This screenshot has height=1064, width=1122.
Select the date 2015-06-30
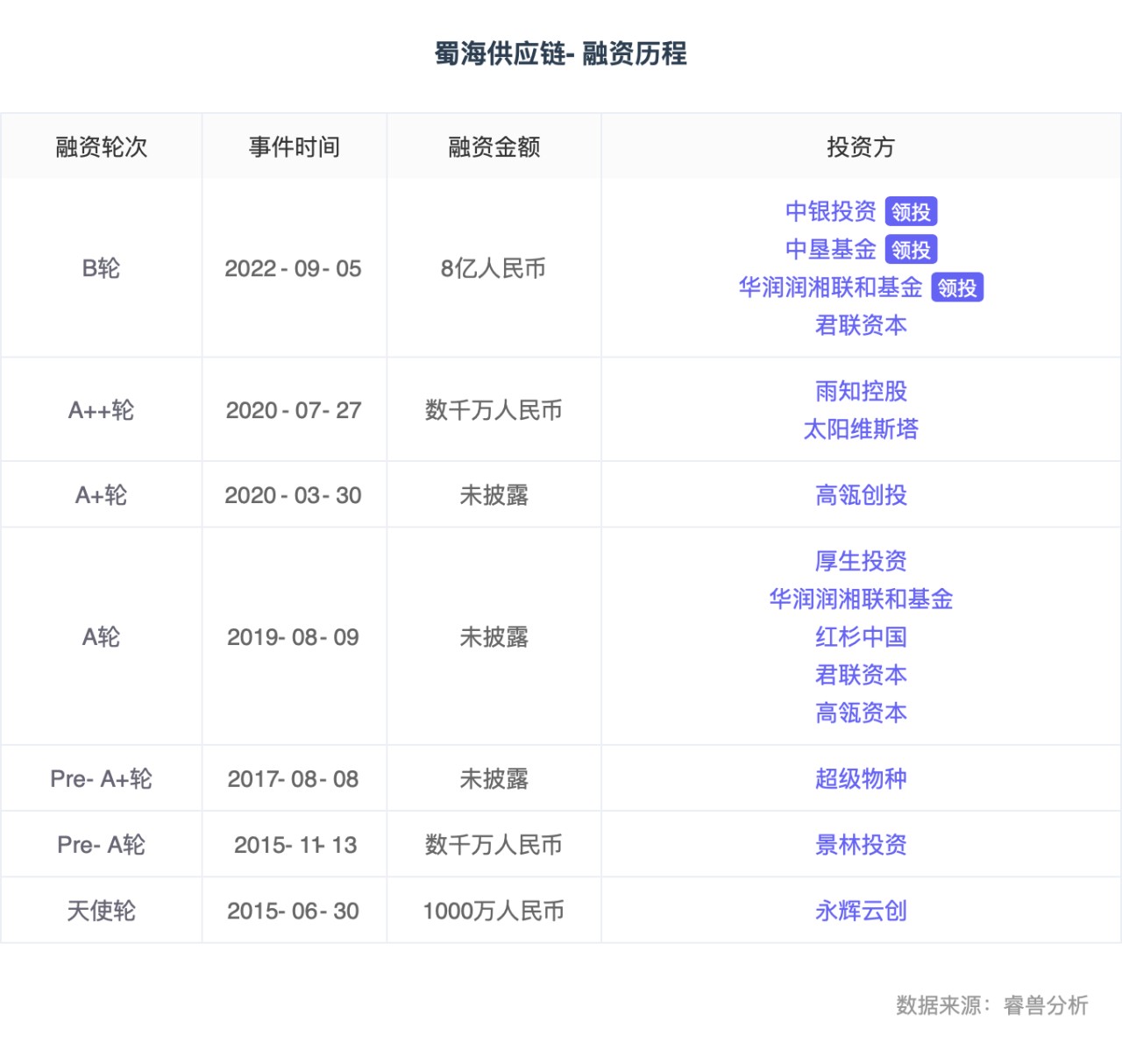pyautogui.click(x=294, y=911)
